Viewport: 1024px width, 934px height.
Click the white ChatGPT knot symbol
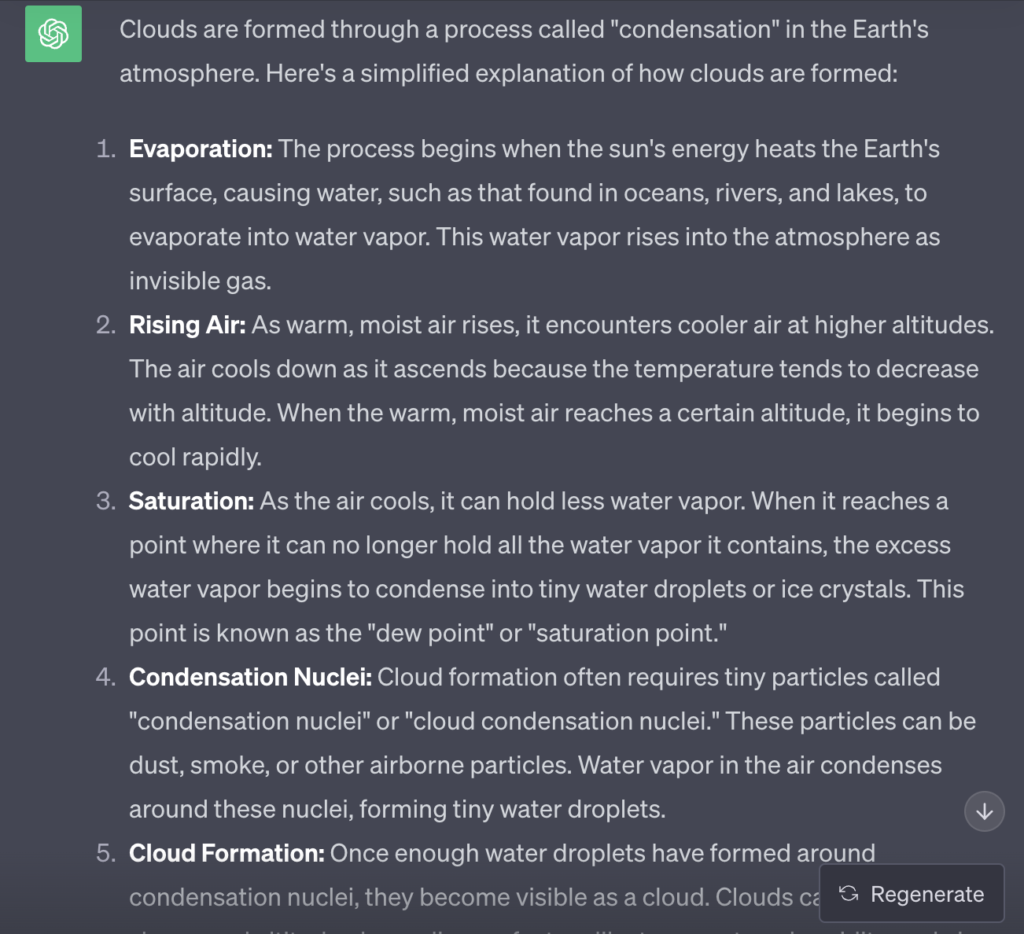point(52,33)
